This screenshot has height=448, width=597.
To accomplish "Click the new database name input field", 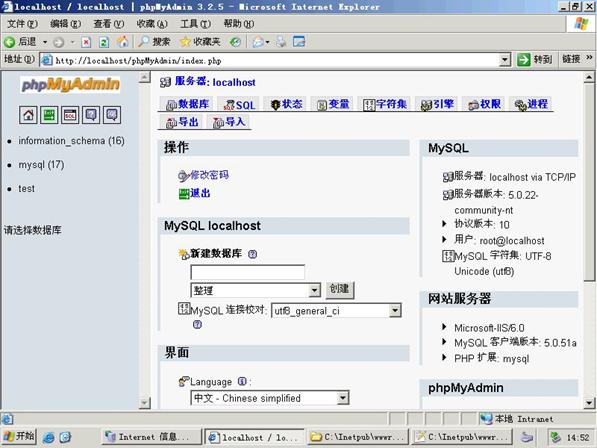I will (247, 272).
